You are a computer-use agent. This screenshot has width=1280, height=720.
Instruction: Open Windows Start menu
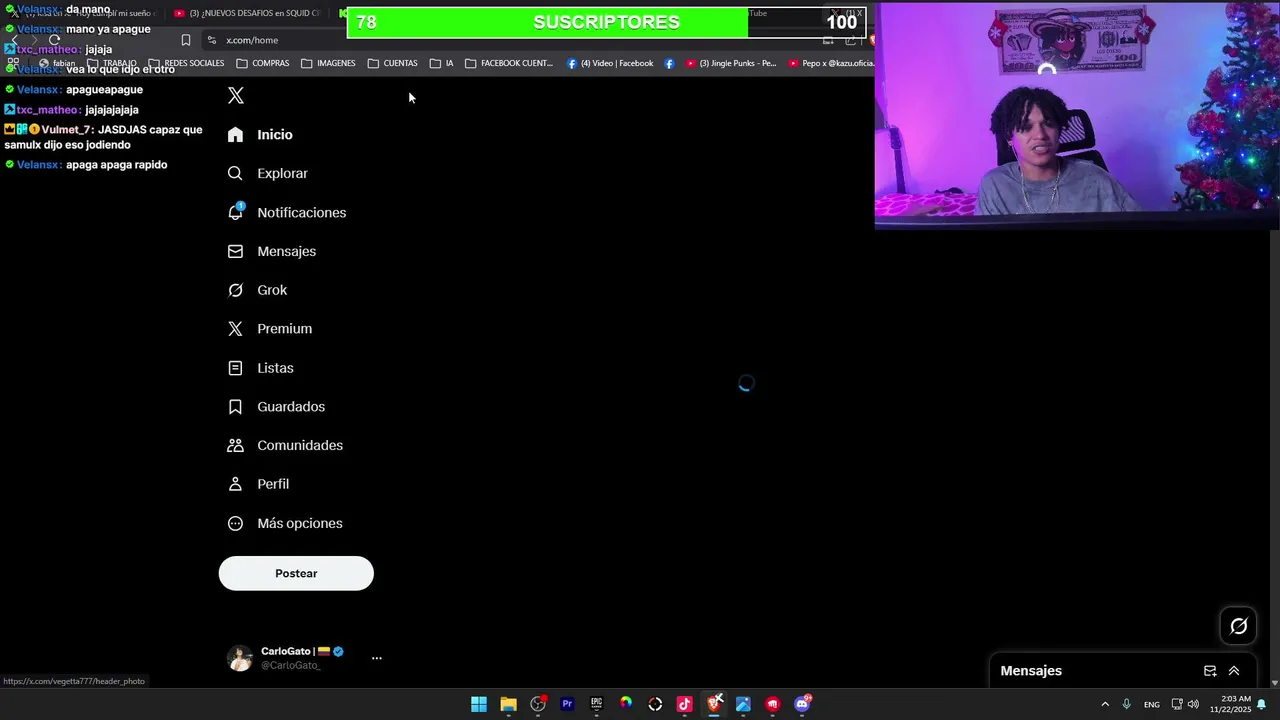pos(479,704)
